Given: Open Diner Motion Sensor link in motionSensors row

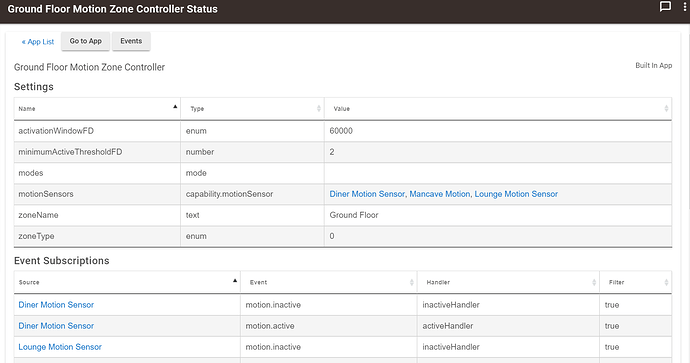Looking at the screenshot, I should point(367,194).
